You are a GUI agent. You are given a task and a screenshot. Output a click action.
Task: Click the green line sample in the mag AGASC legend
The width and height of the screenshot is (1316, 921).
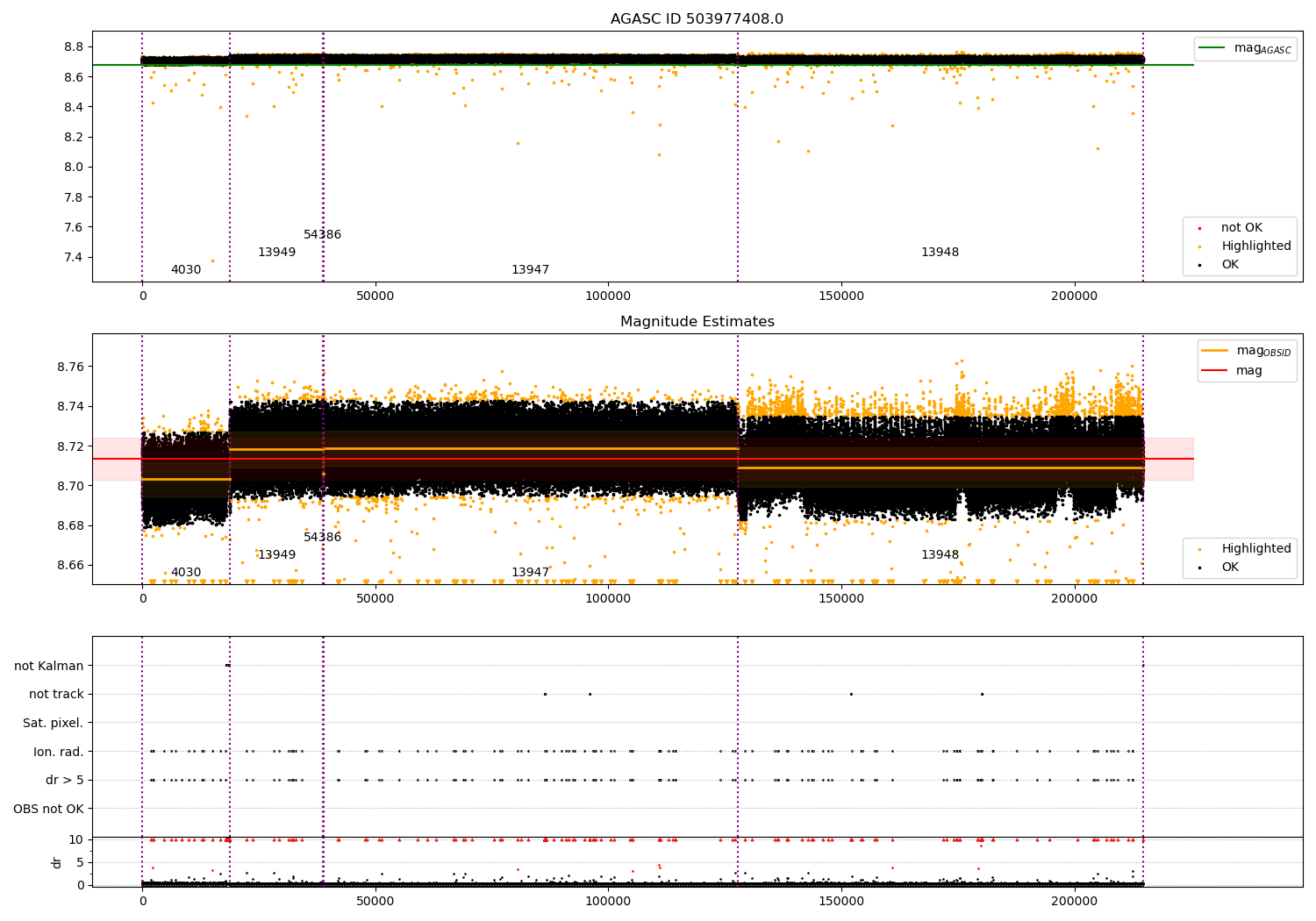[x=1212, y=48]
